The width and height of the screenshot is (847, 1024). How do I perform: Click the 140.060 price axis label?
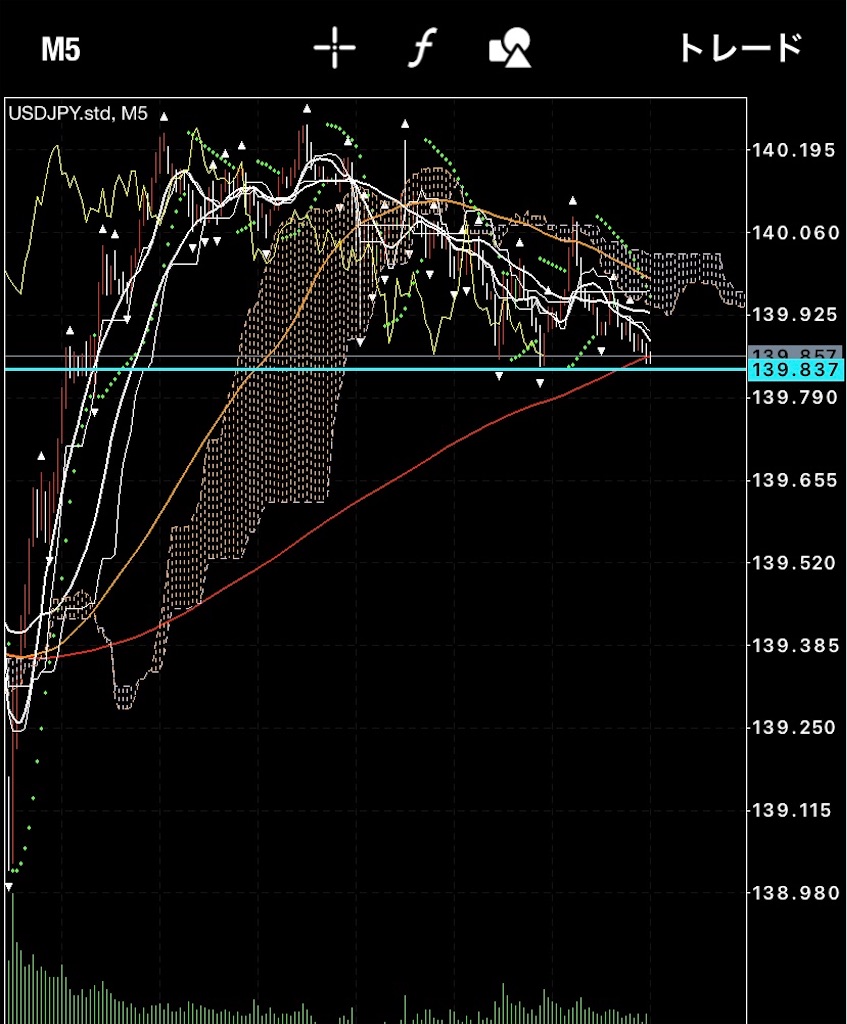click(x=795, y=233)
